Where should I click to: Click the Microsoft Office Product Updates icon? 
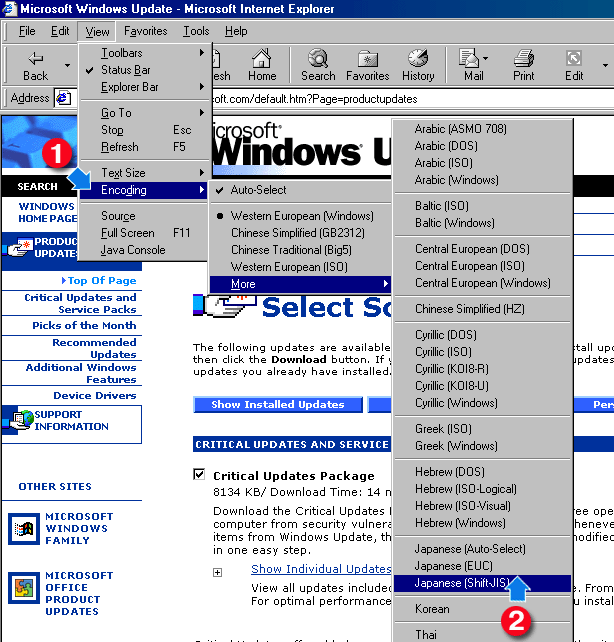24,588
